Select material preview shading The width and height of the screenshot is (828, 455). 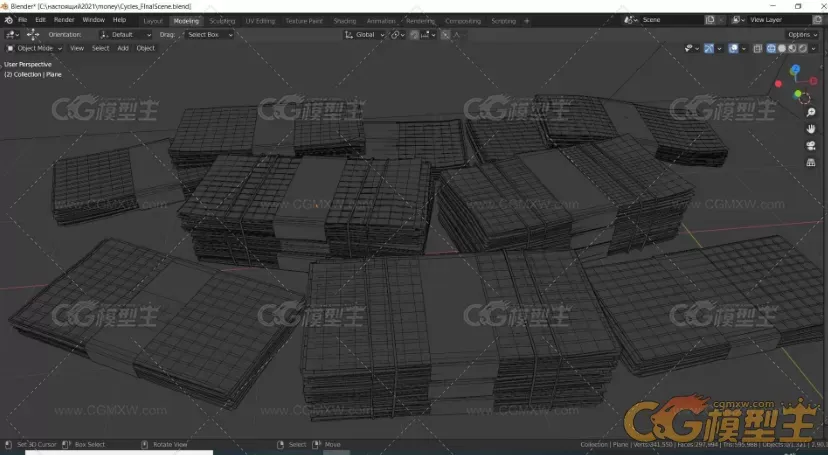[792, 48]
